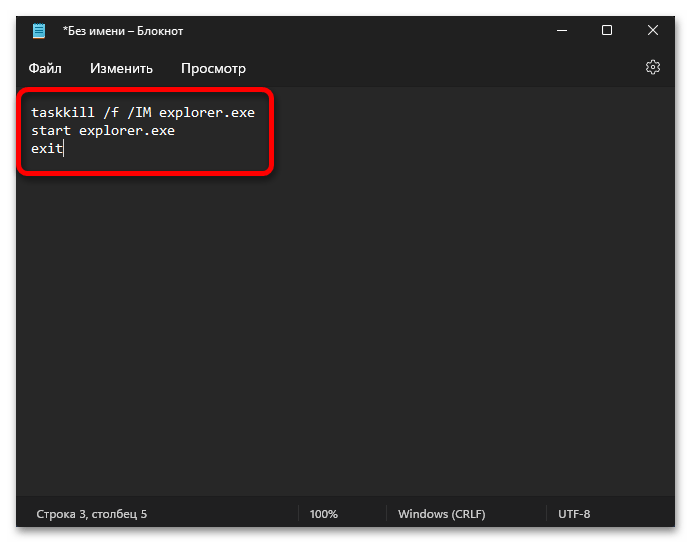The image size is (691, 543).
Task: Click explorer.exe in the first line
Action: click(x=207, y=113)
